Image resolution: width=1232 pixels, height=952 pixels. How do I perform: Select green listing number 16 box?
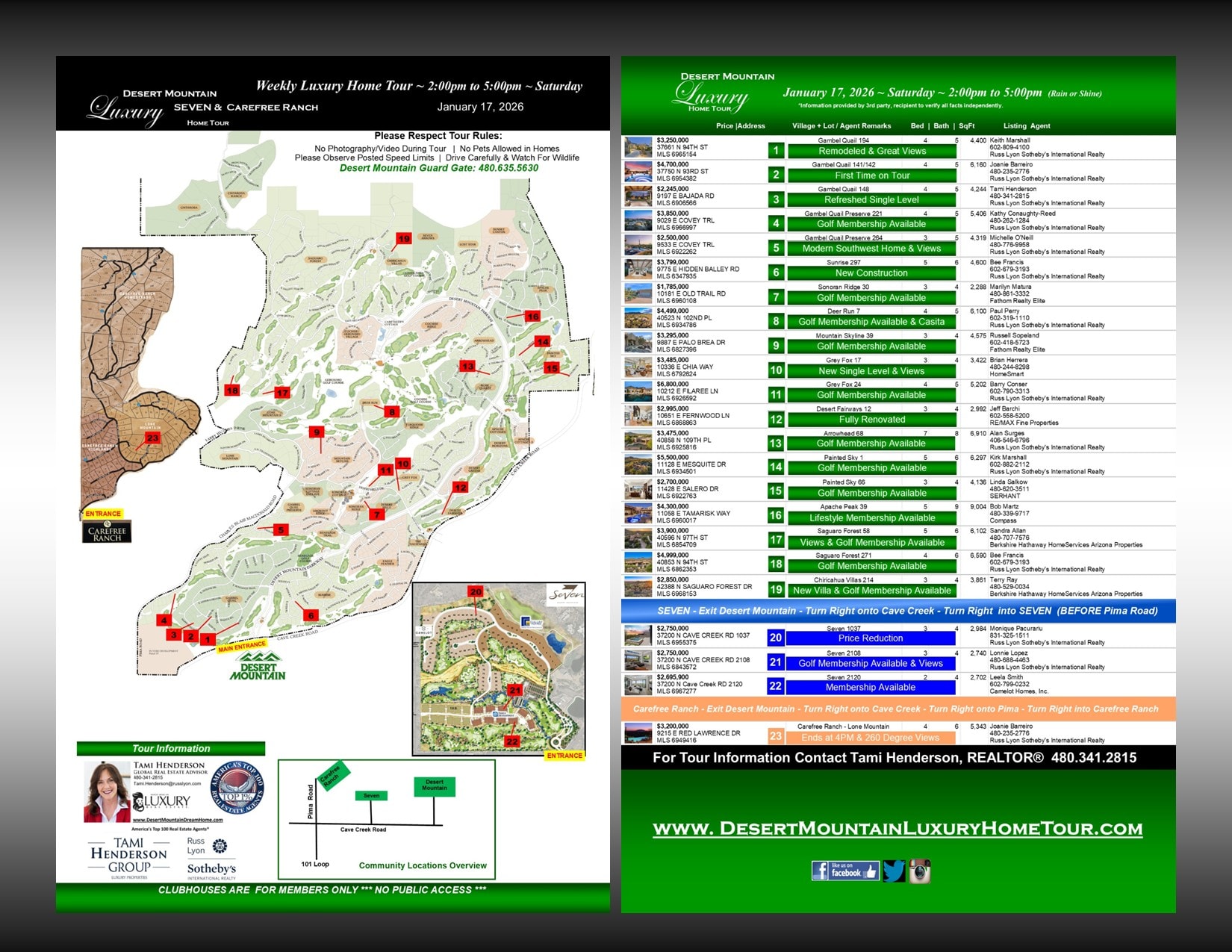(x=776, y=515)
